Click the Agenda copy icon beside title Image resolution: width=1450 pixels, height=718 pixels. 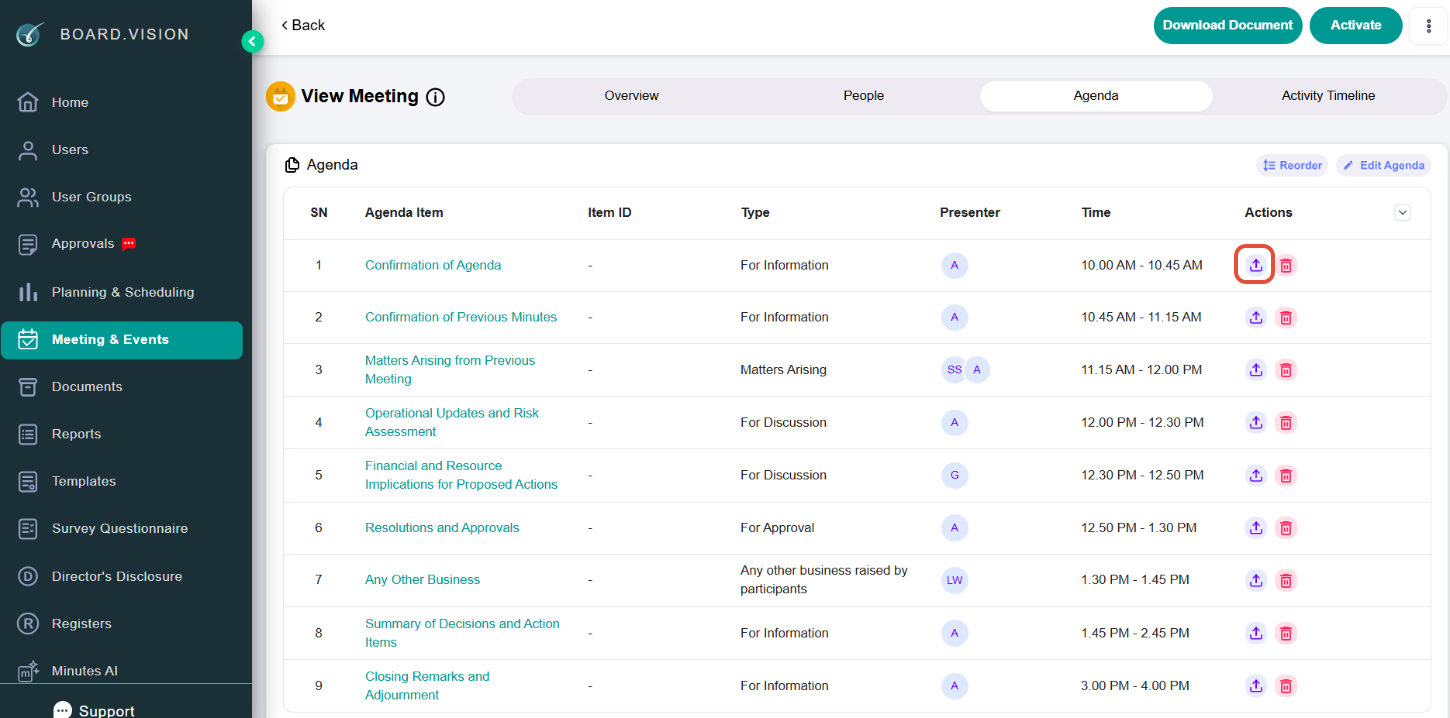[292, 165]
